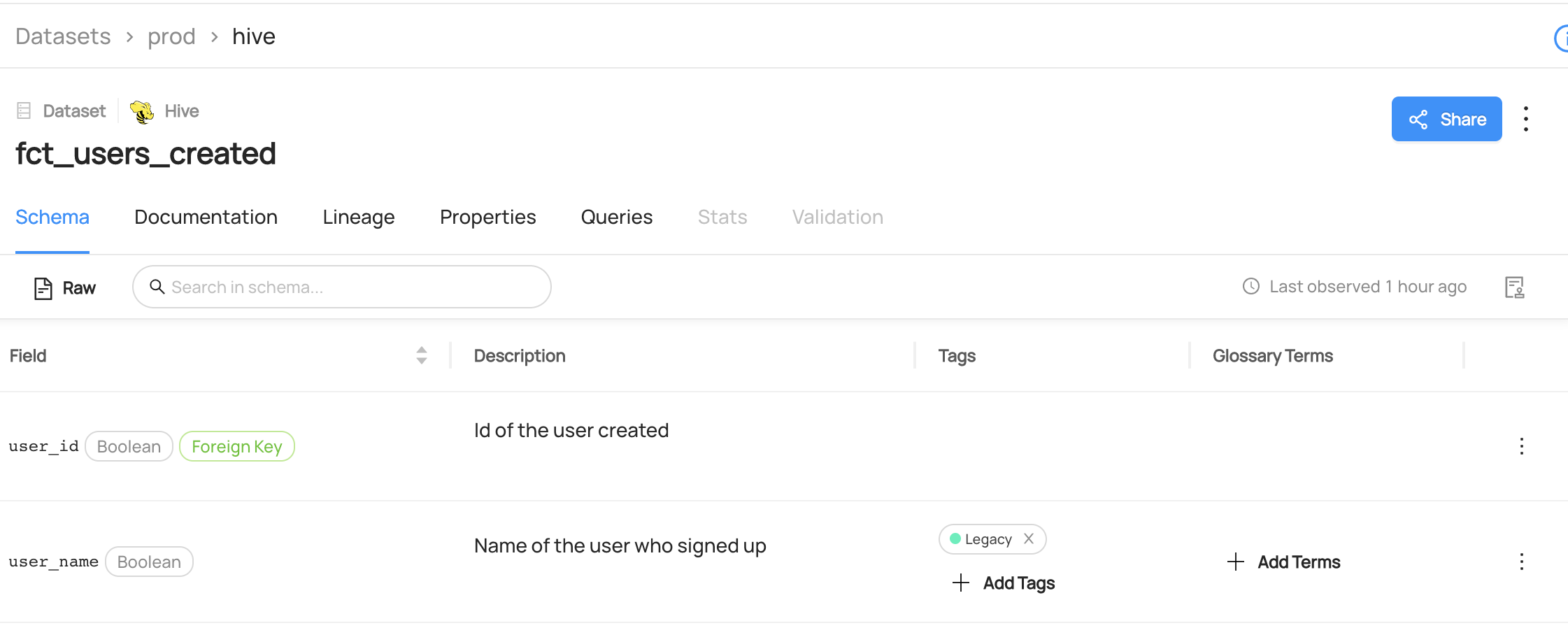
Task: Click the clock icon beside Last observed
Action: coord(1250,287)
